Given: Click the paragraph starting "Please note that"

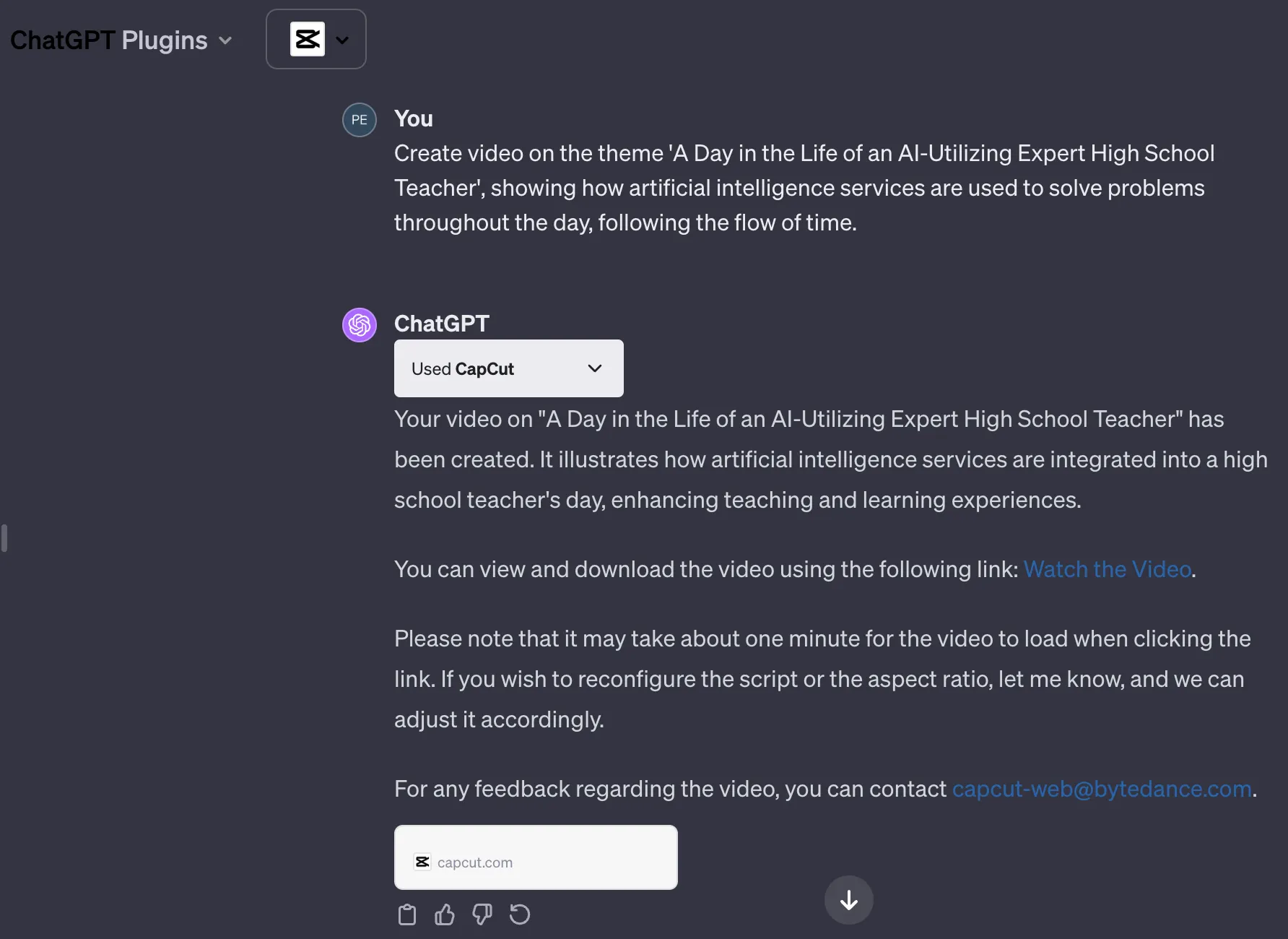Looking at the screenshot, I should click(822, 679).
